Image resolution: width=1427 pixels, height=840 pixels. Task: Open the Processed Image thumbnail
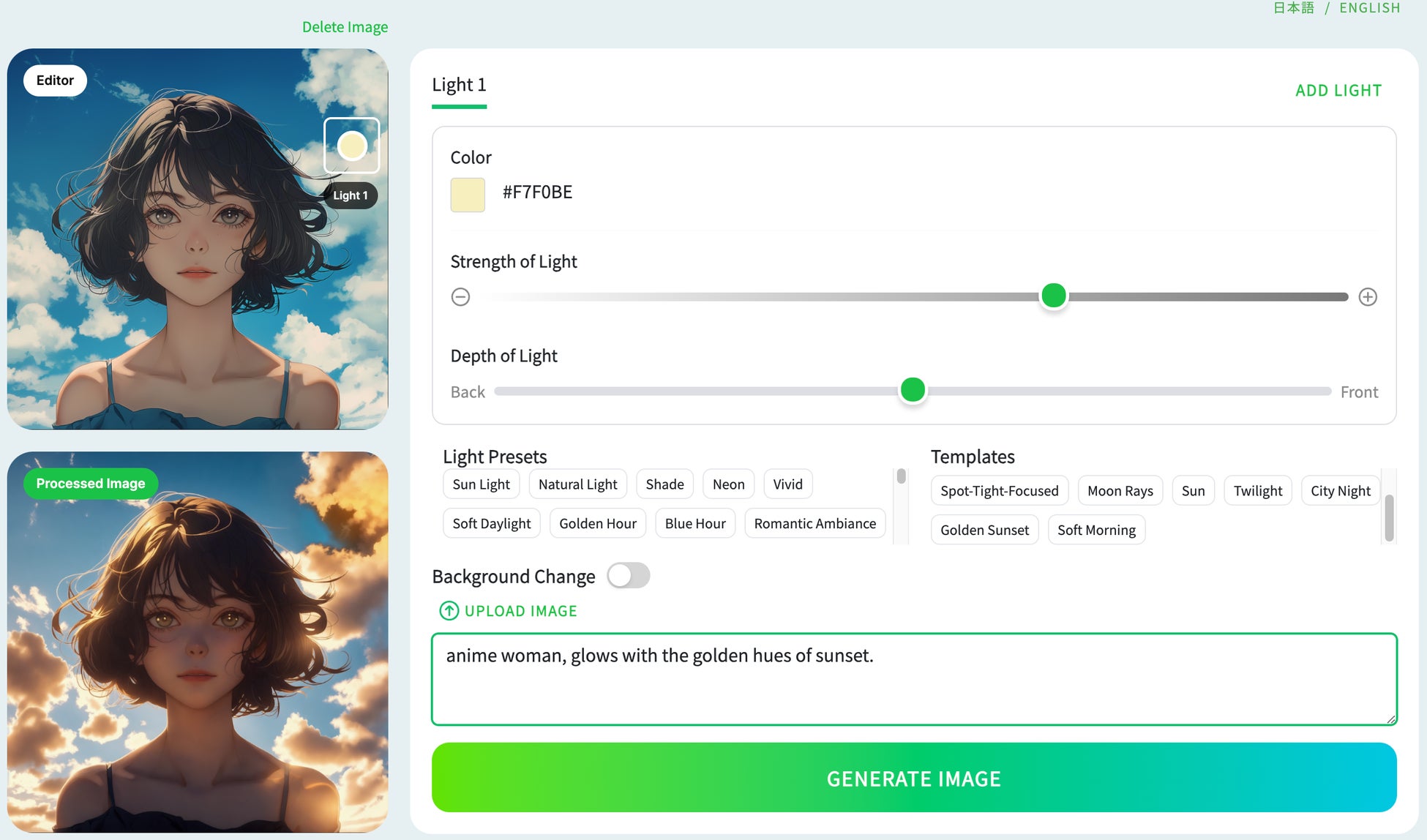pos(198,642)
